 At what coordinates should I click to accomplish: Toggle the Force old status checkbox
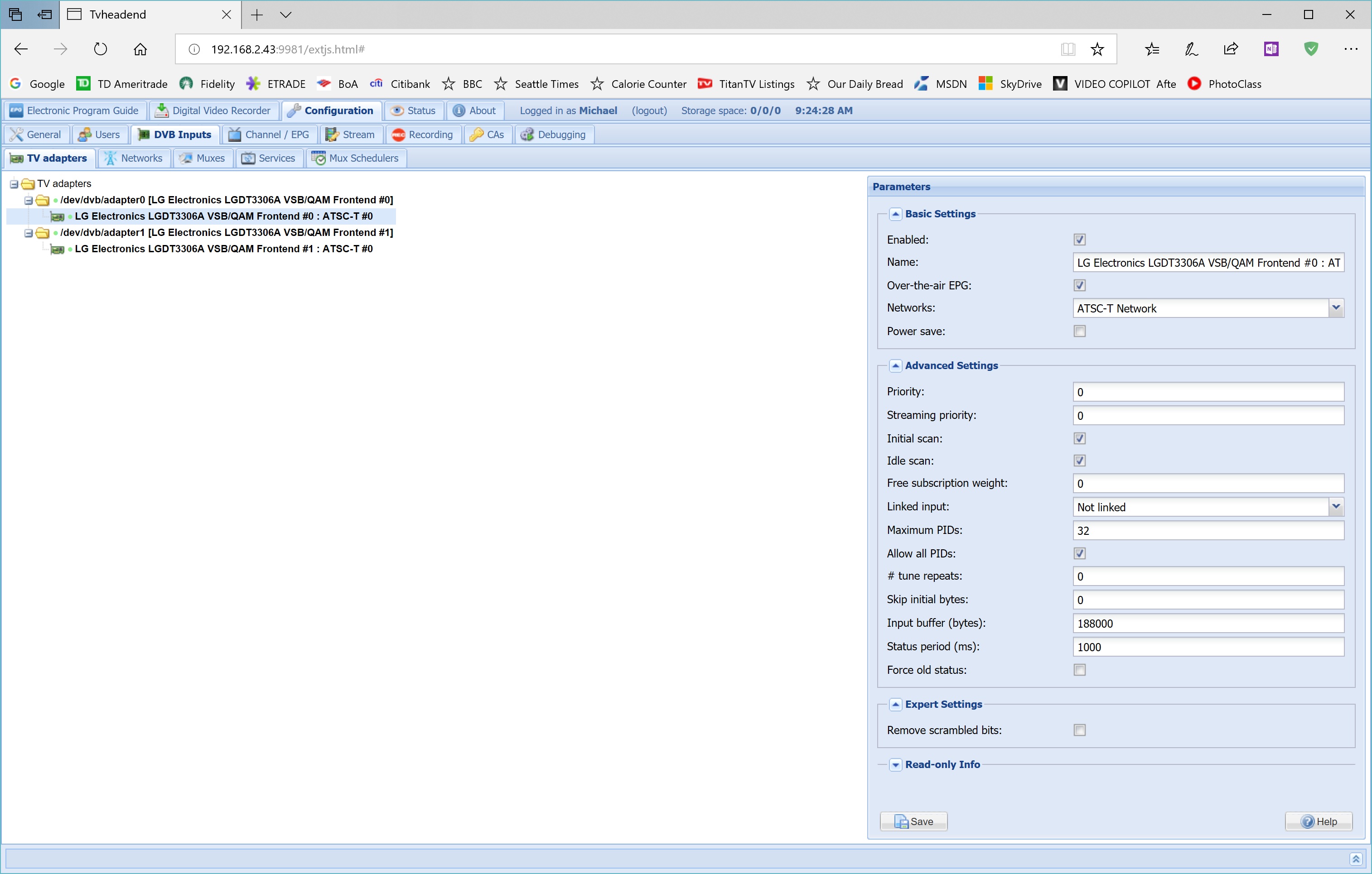click(1079, 670)
